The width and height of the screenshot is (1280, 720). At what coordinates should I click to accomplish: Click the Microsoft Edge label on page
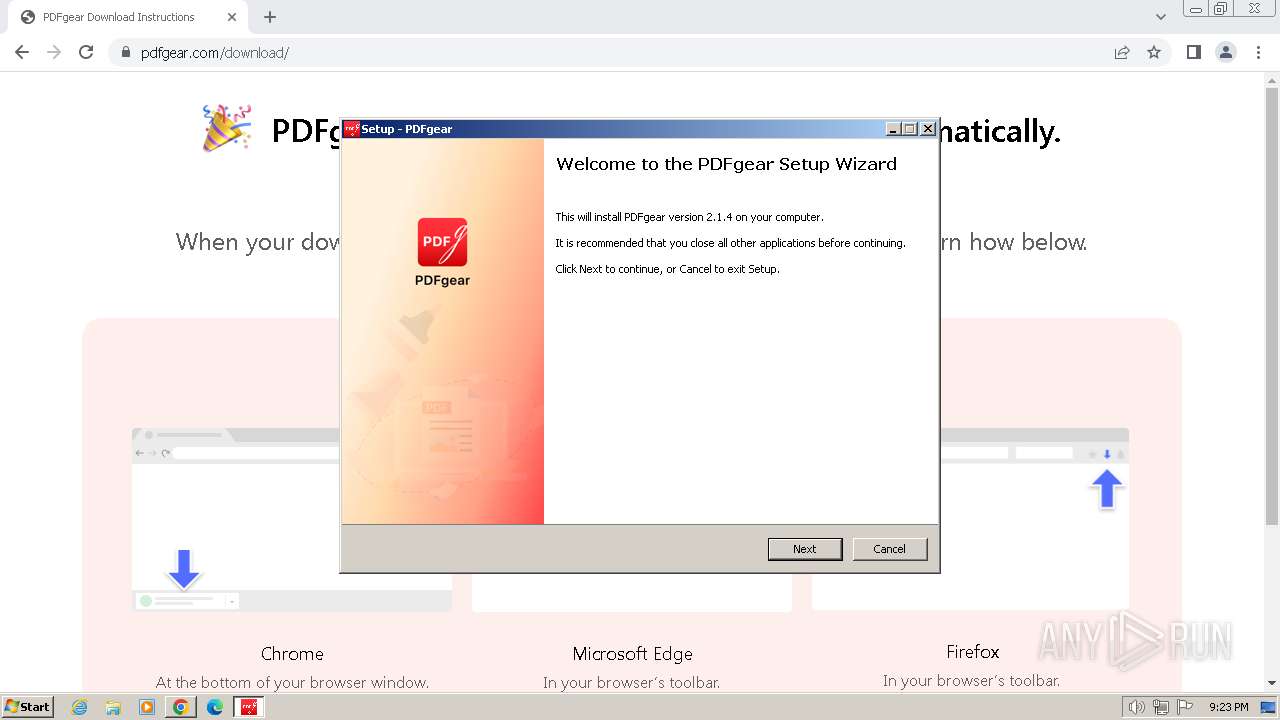632,654
